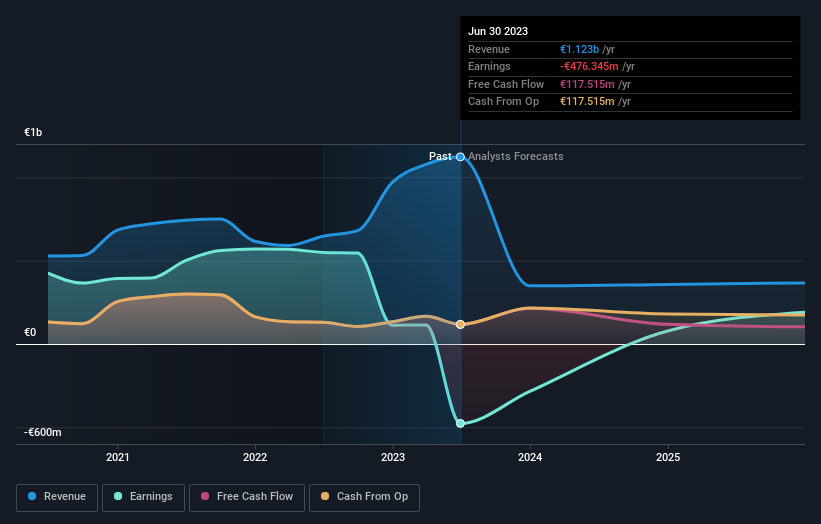Click the Earnings row label in tooltip
Viewport: 821px width, 524px height.
click(489, 66)
